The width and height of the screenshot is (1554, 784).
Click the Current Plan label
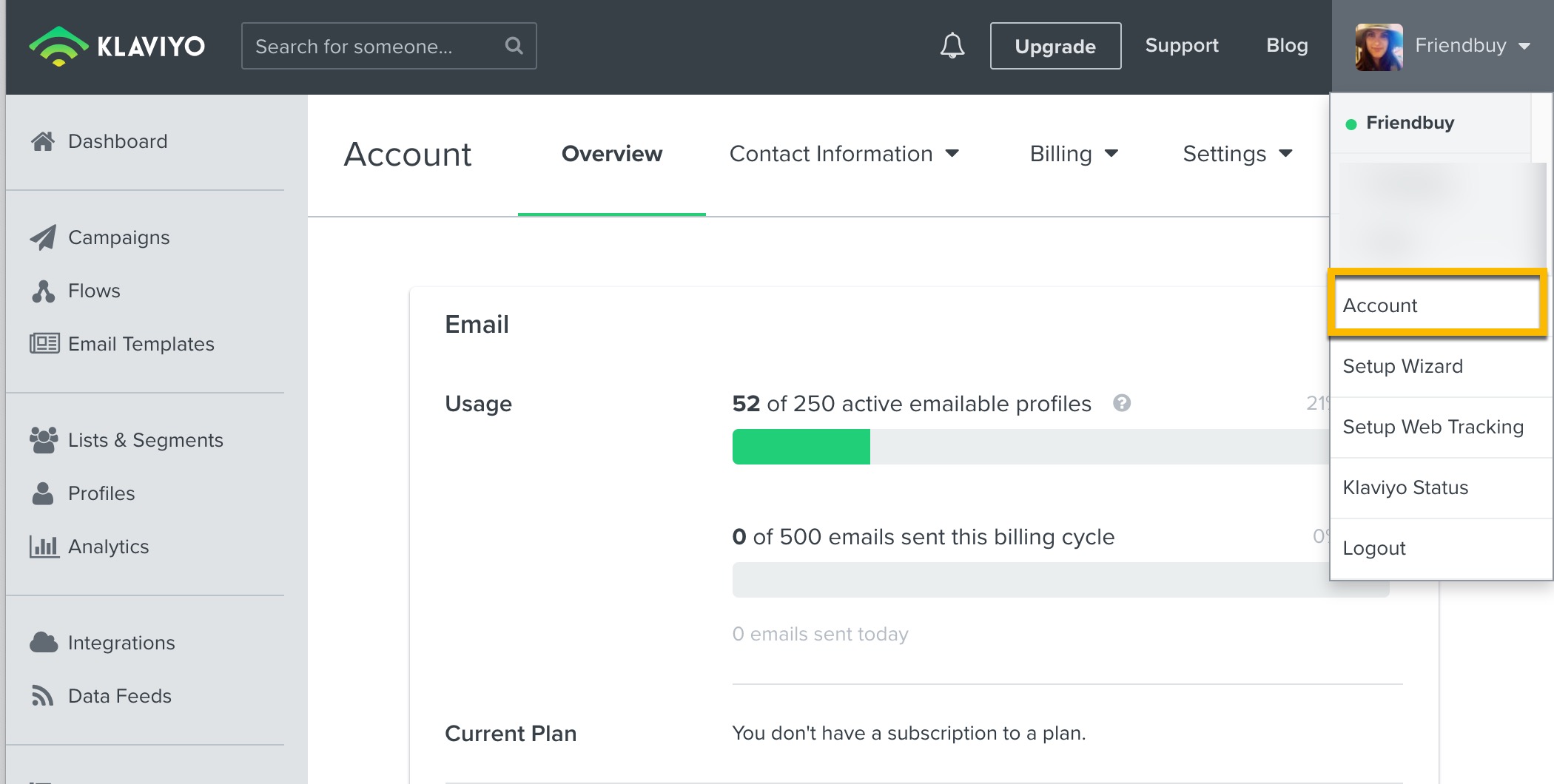[511, 733]
